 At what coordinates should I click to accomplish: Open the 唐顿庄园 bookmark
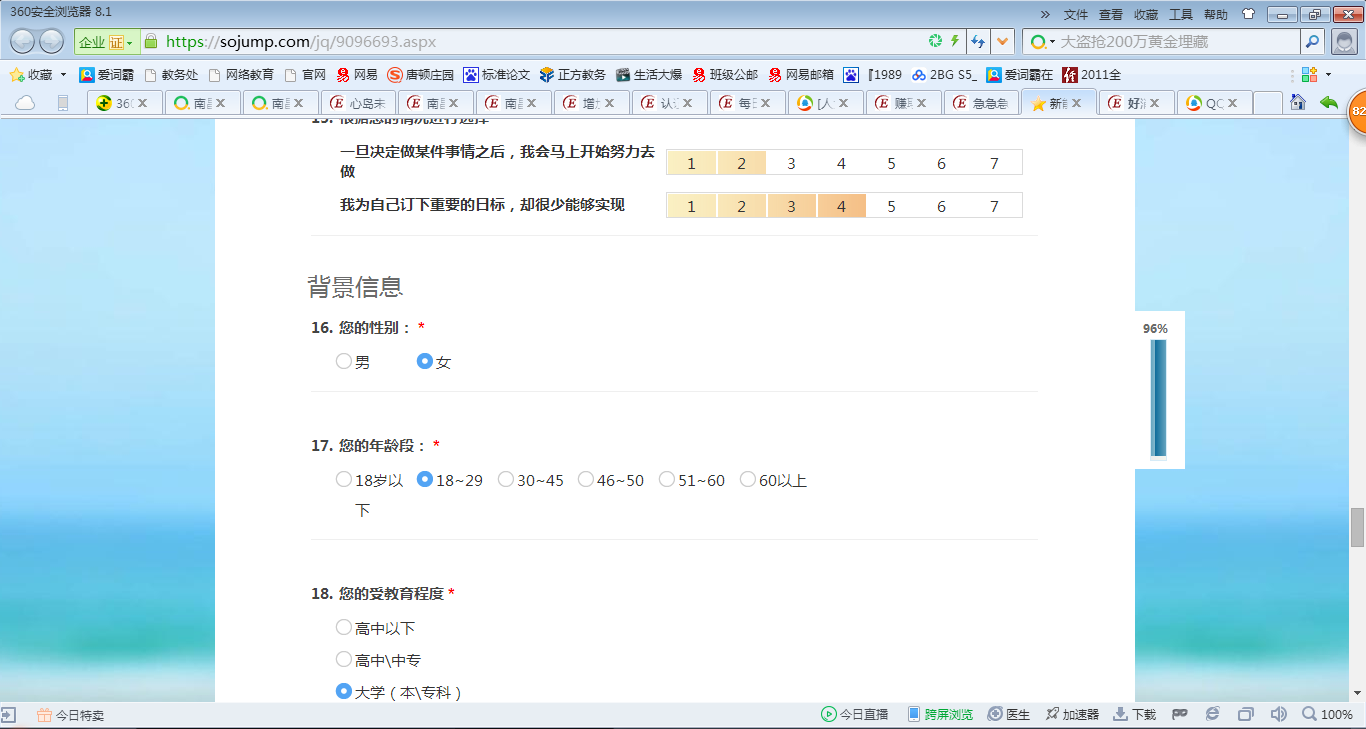[x=420, y=74]
